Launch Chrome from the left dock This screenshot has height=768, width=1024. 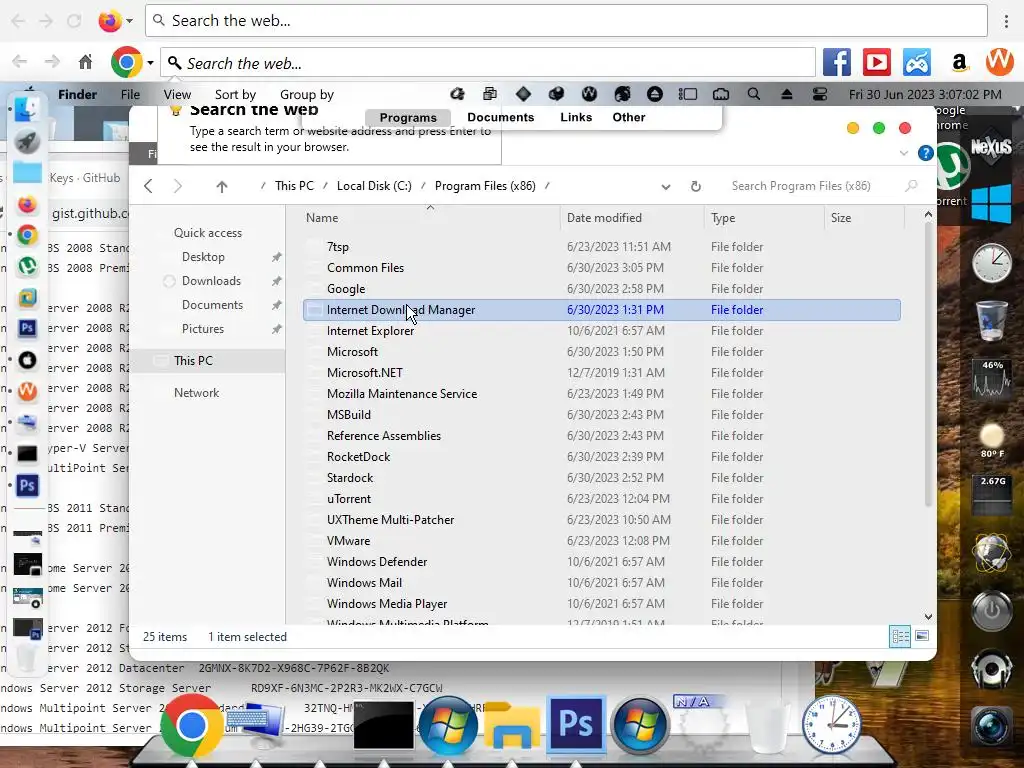pyautogui.click(x=27, y=235)
